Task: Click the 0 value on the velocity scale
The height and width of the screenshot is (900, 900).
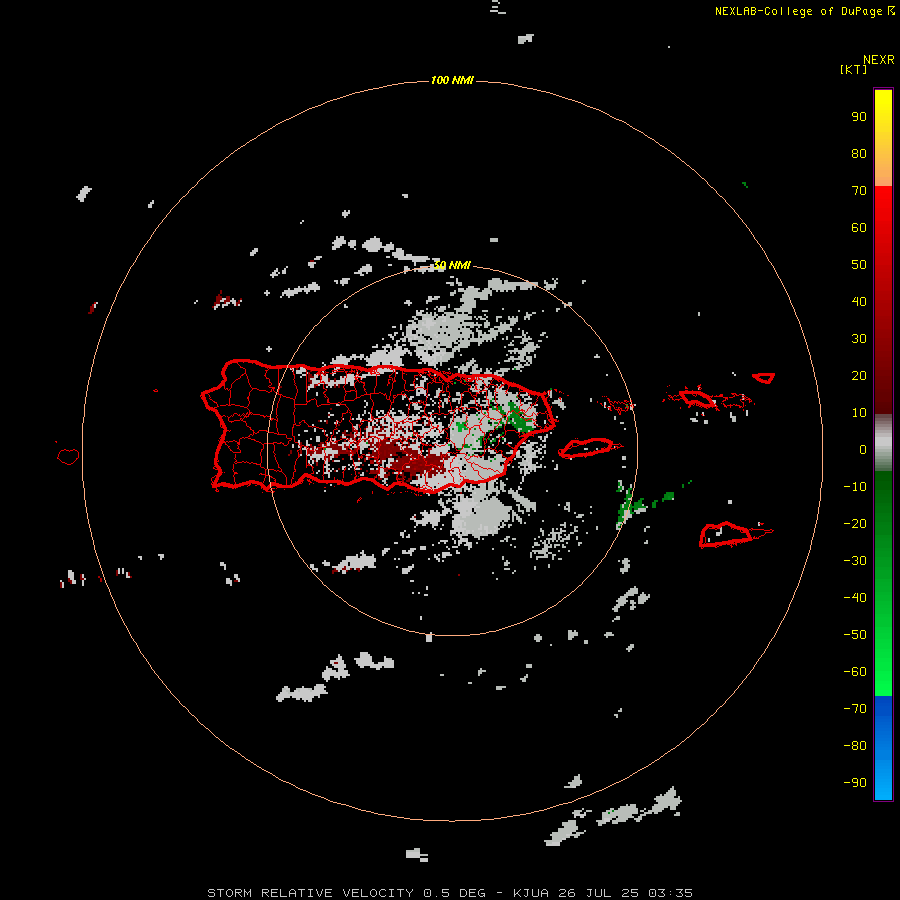Action: click(863, 450)
